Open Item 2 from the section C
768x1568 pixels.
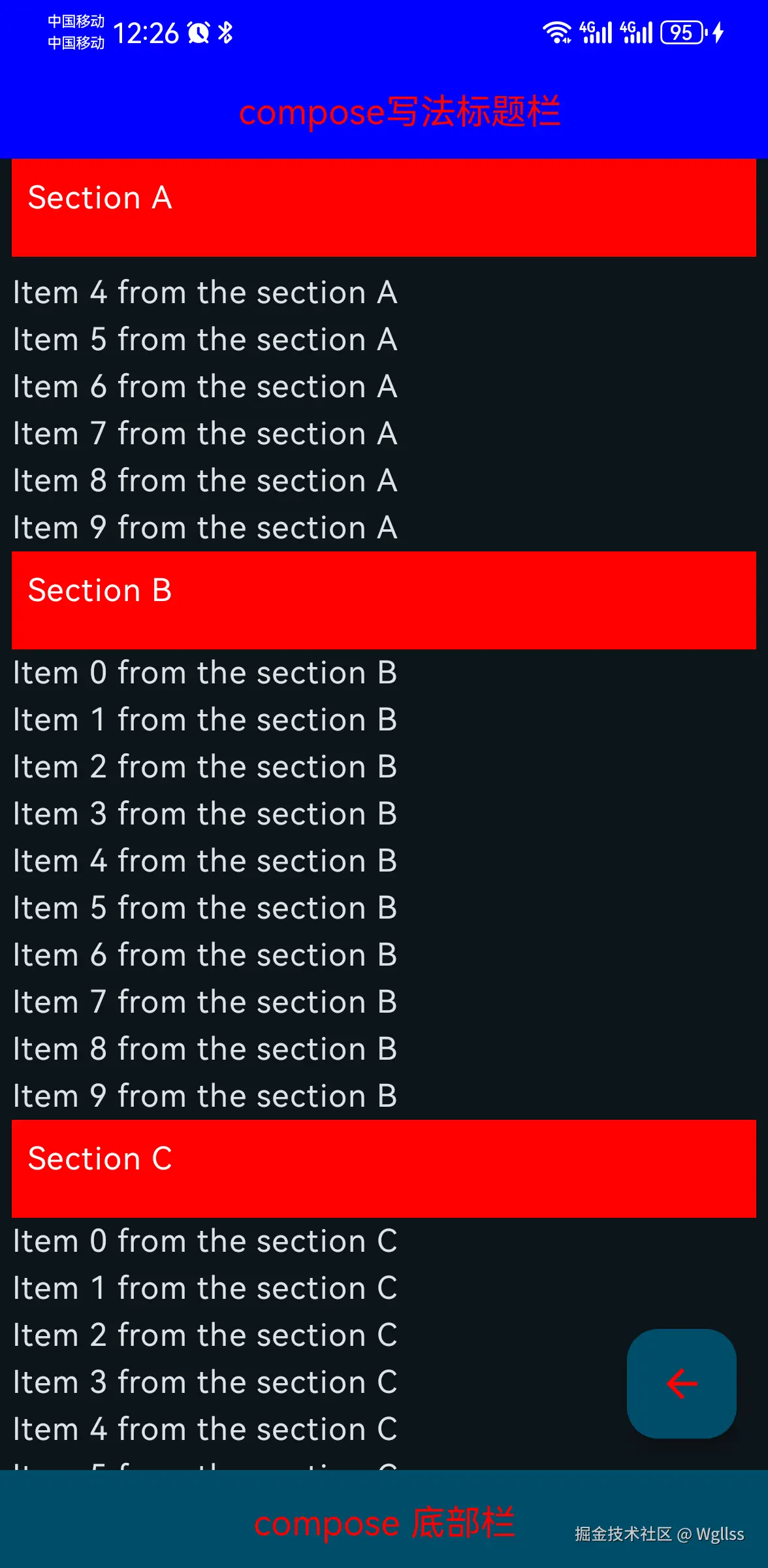click(x=205, y=1335)
